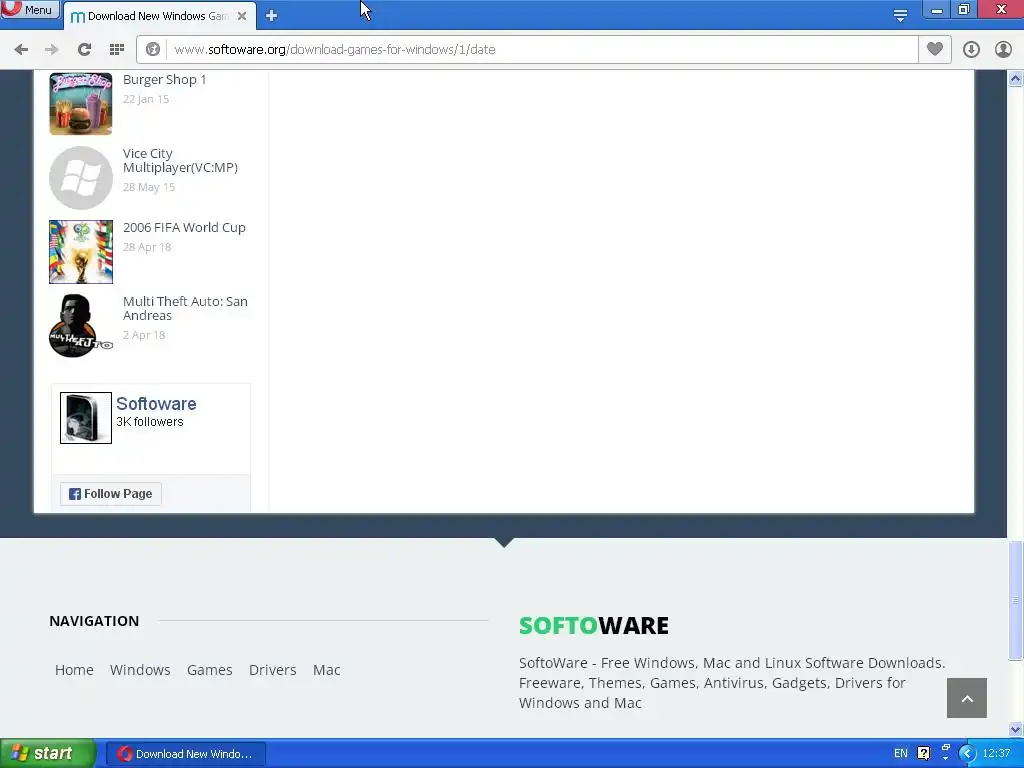Click EN language indicator in tray

coord(901,754)
